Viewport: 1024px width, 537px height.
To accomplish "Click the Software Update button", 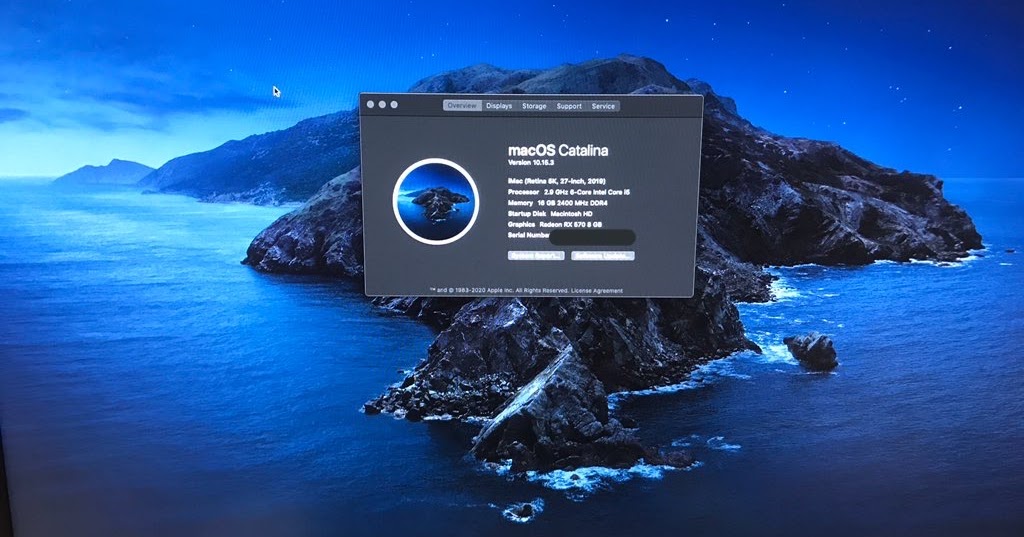I will tap(603, 255).
